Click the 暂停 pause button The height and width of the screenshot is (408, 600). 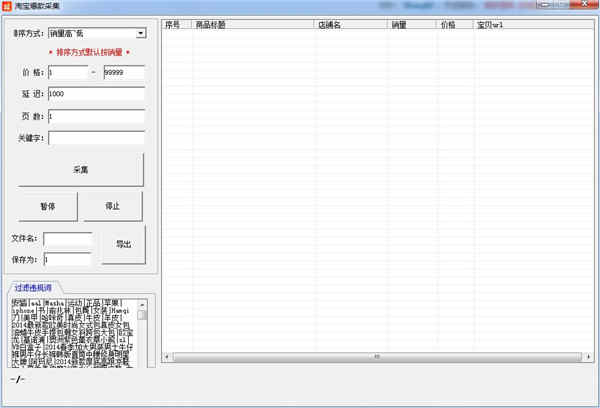click(x=48, y=207)
